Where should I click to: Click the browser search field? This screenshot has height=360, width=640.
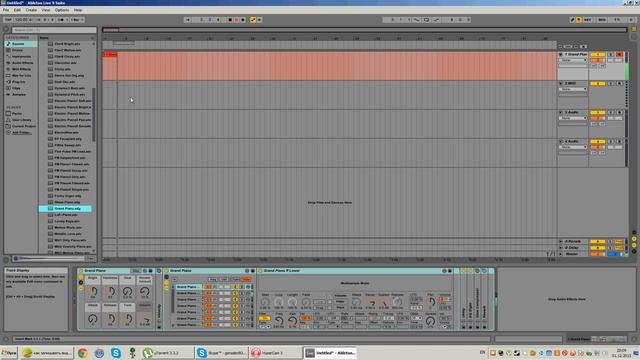click(x=54, y=30)
